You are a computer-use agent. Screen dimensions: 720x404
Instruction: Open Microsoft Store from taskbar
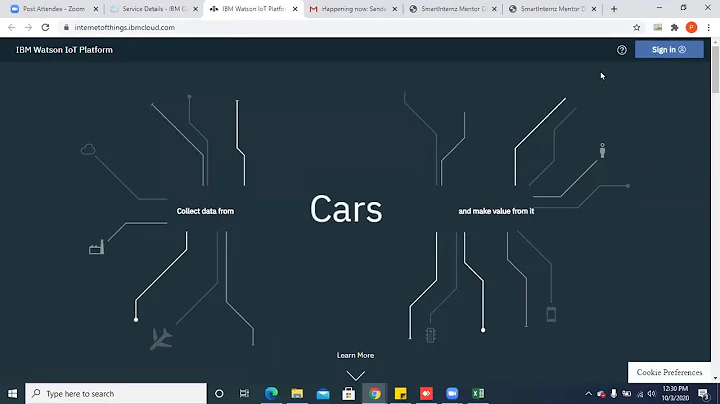(349, 393)
